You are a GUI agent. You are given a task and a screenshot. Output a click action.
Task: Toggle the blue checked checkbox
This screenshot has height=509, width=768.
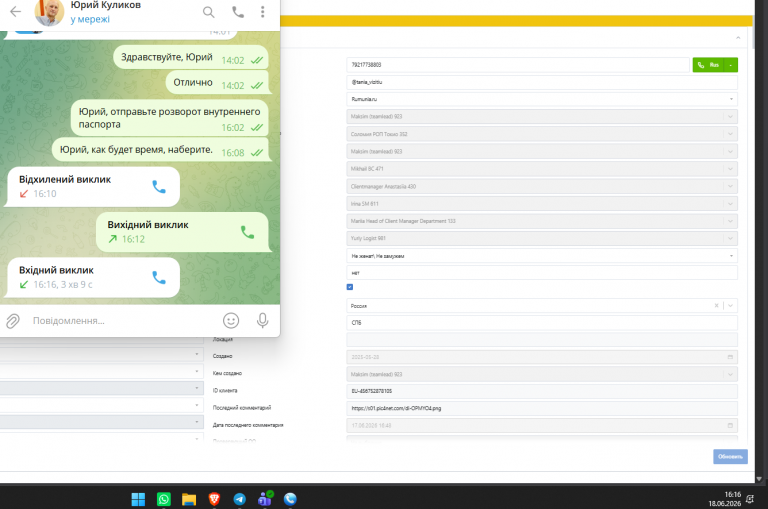(x=350, y=287)
